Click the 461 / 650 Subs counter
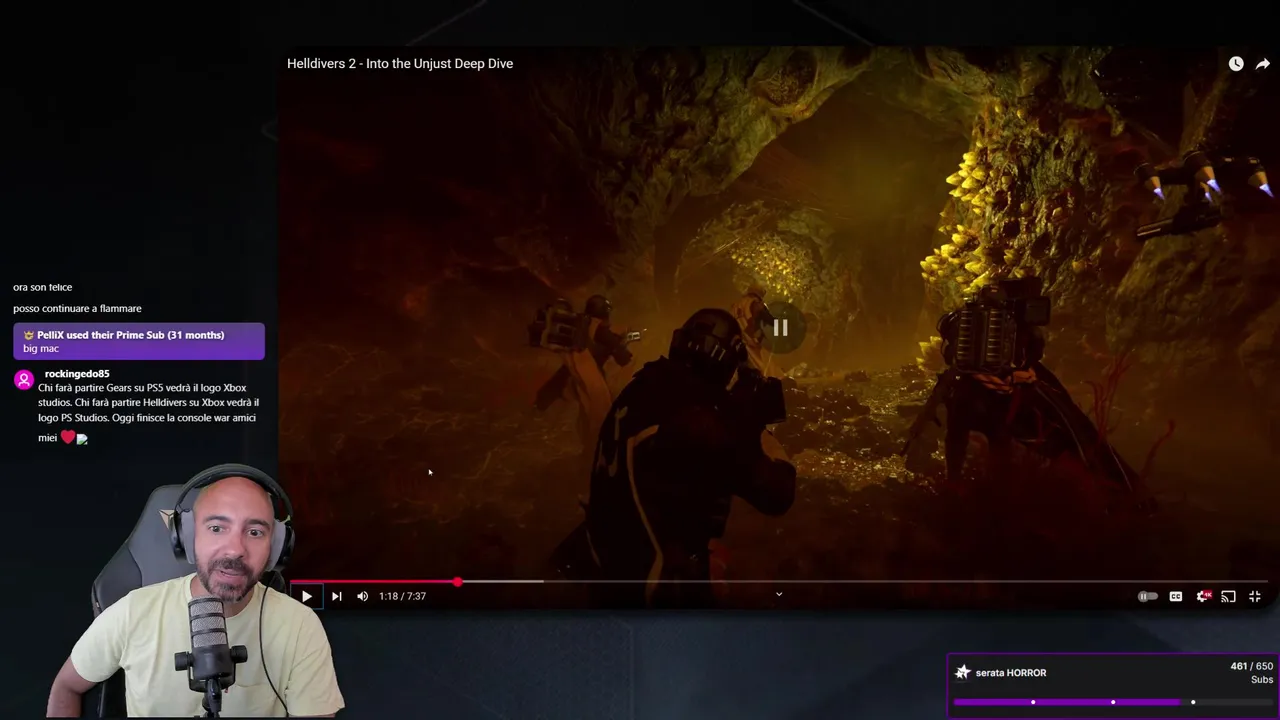 1251,673
